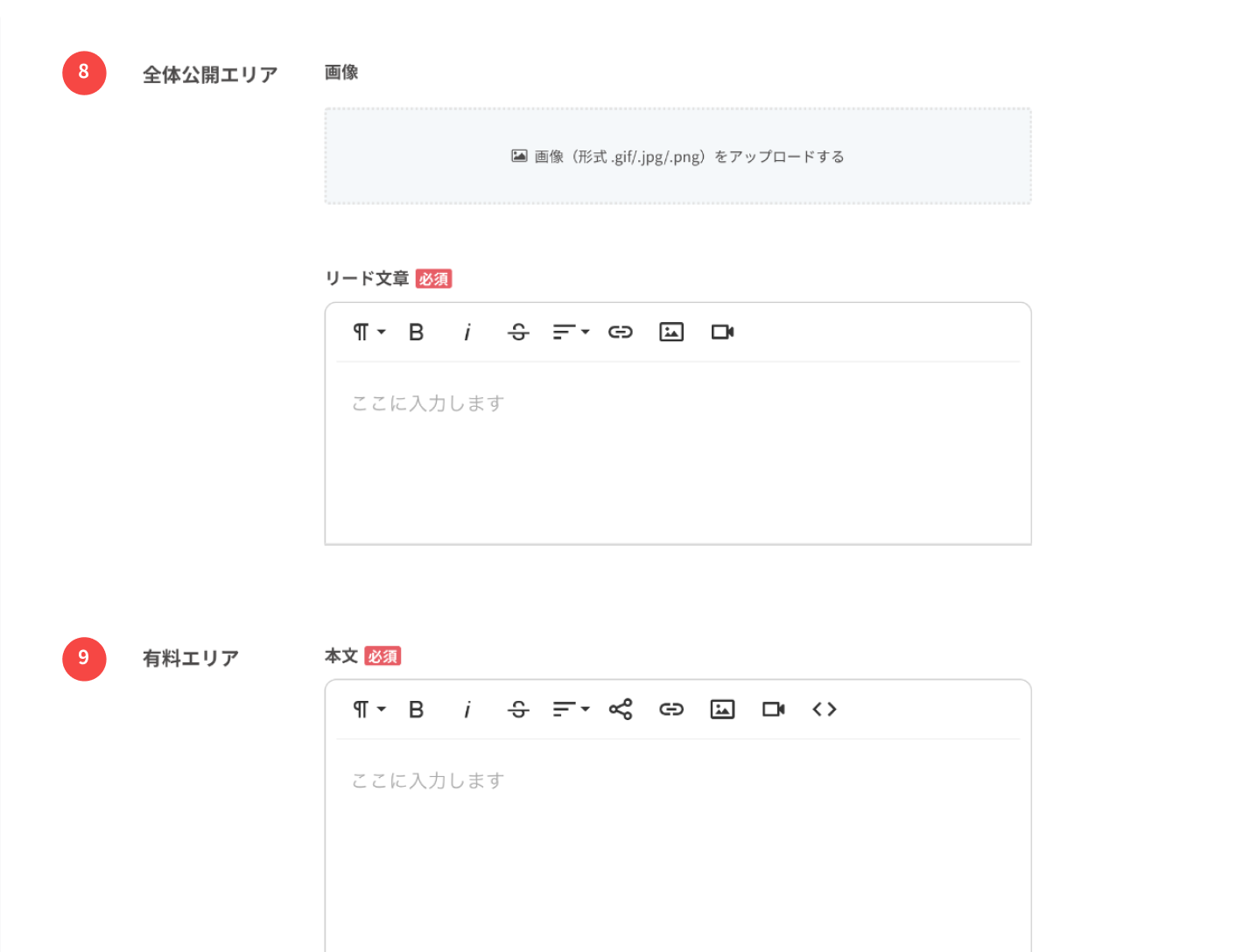Open paragraph format dropdown in lead editor

(x=369, y=332)
